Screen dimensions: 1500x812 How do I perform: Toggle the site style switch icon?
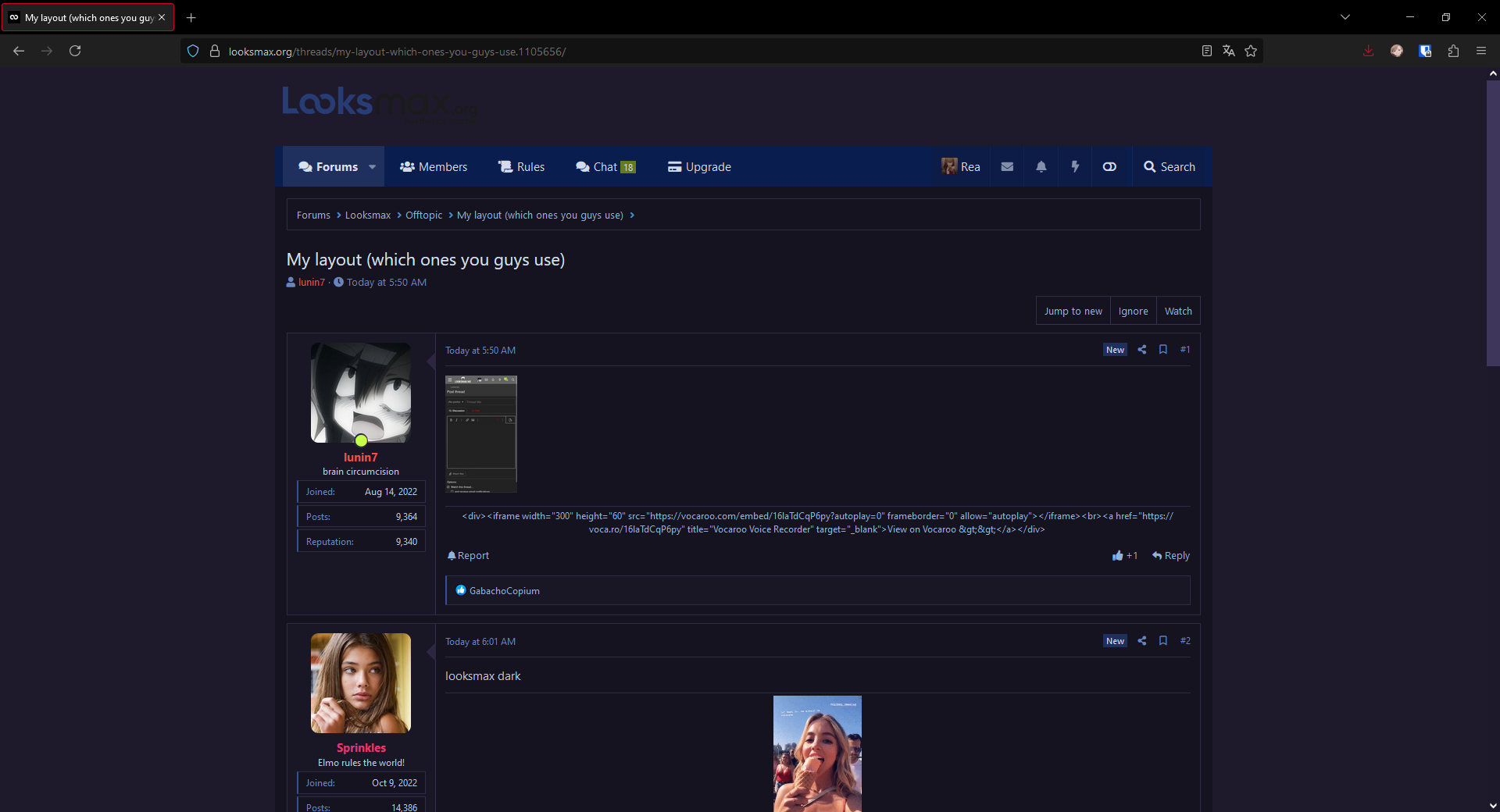[1109, 167]
